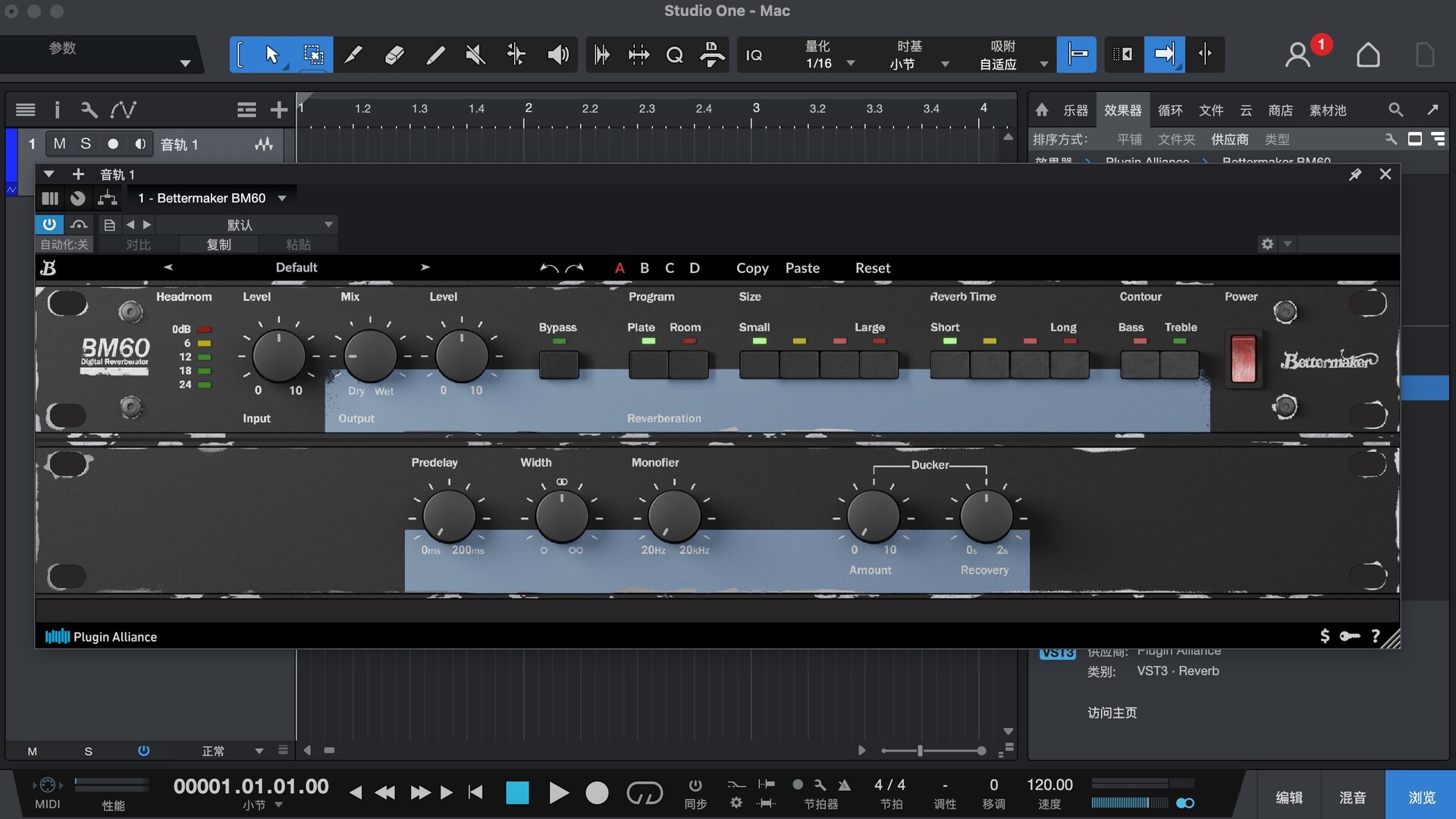1456x819 pixels.
Task: Search the browser with magnifier icon
Action: tap(1395, 110)
